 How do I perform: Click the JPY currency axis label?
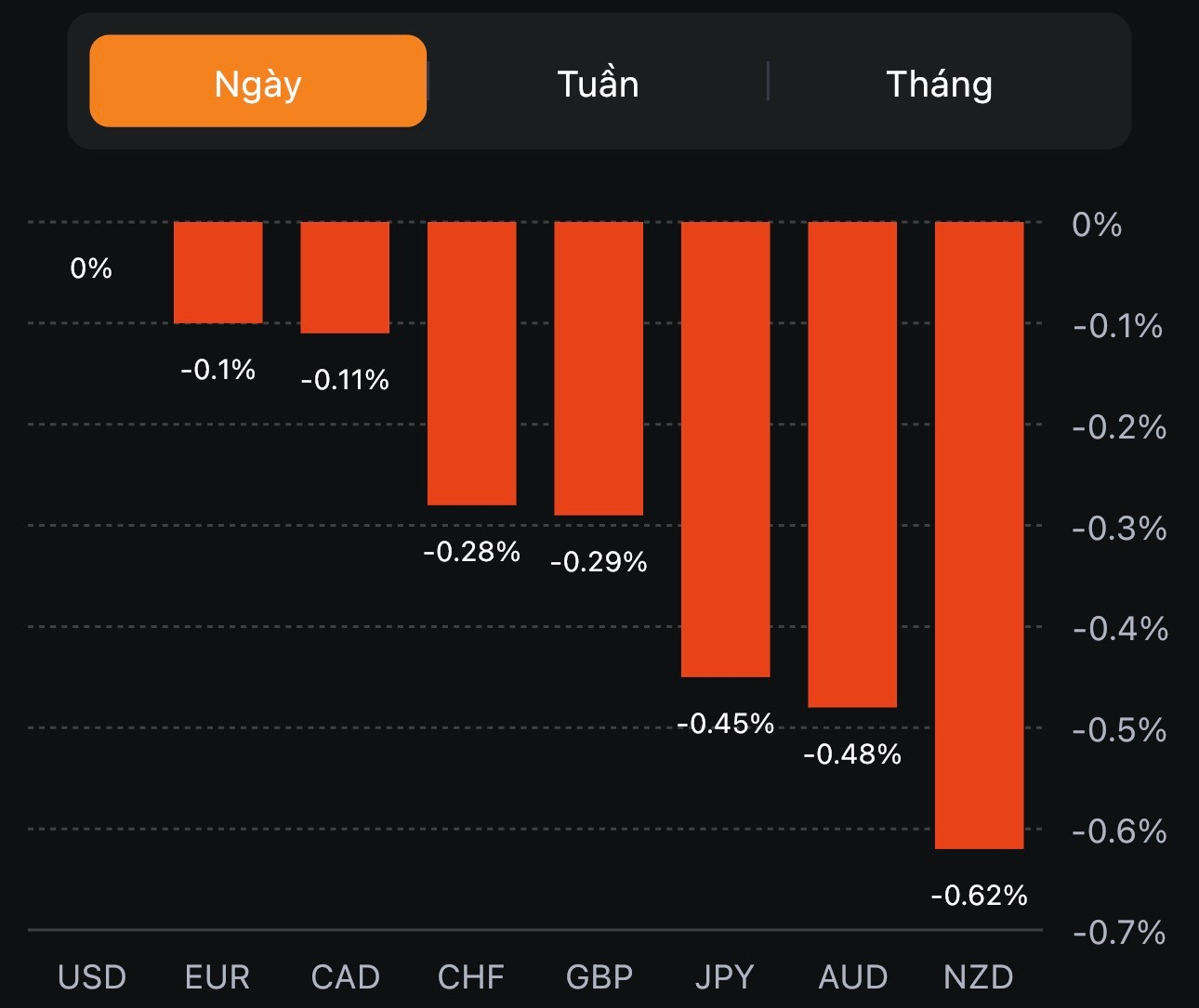coord(725,977)
